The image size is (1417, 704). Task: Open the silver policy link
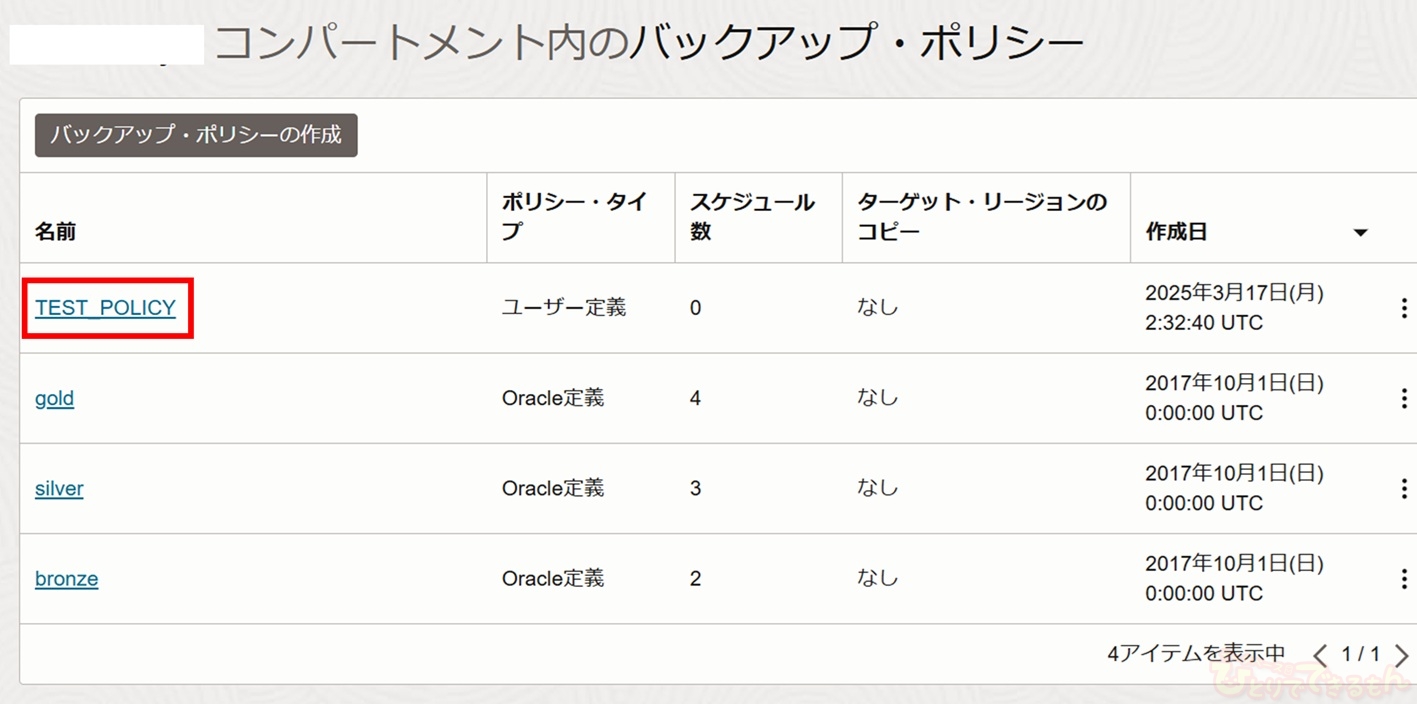59,488
